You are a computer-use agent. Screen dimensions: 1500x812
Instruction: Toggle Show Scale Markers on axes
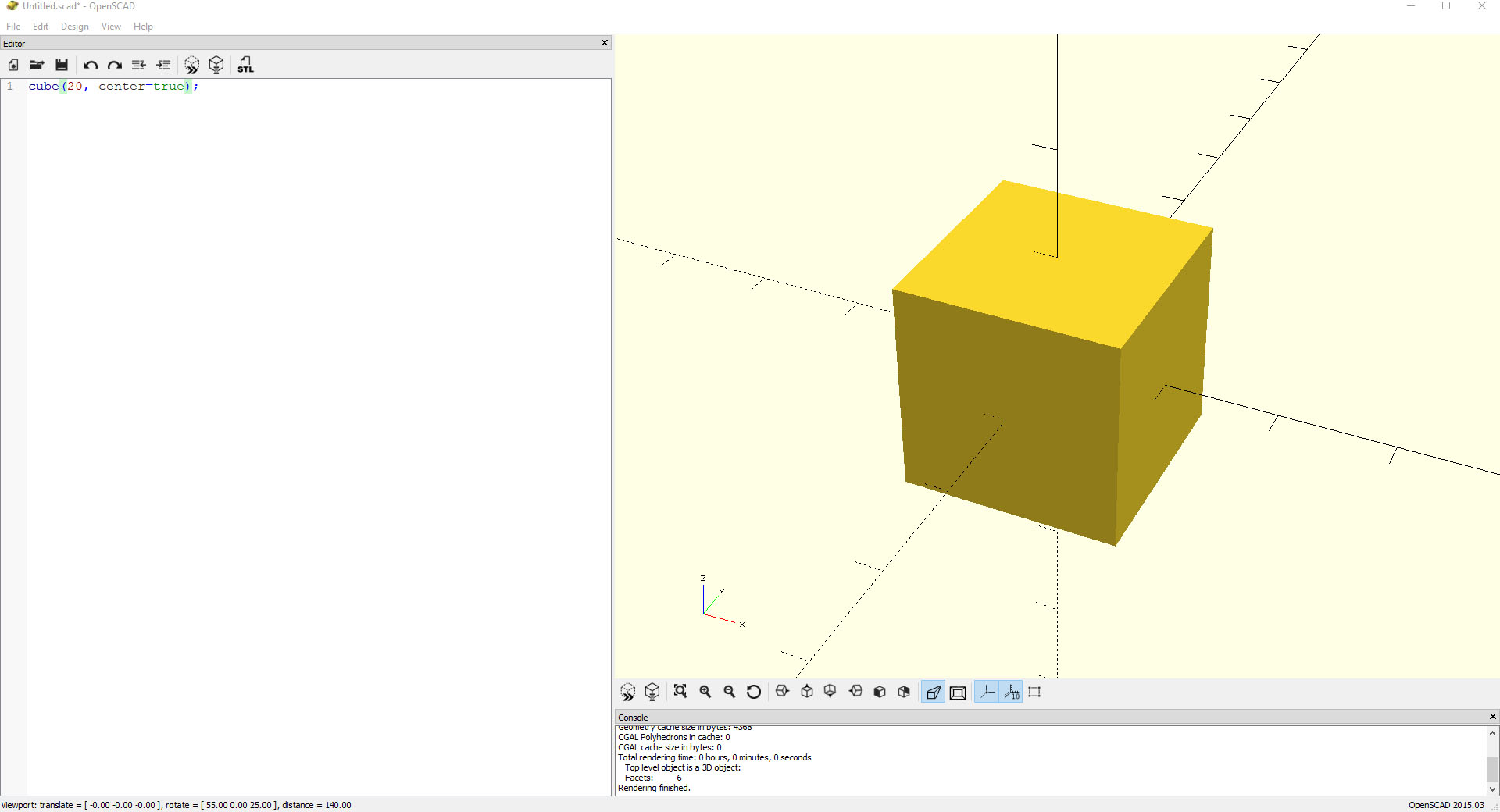[1011, 692]
